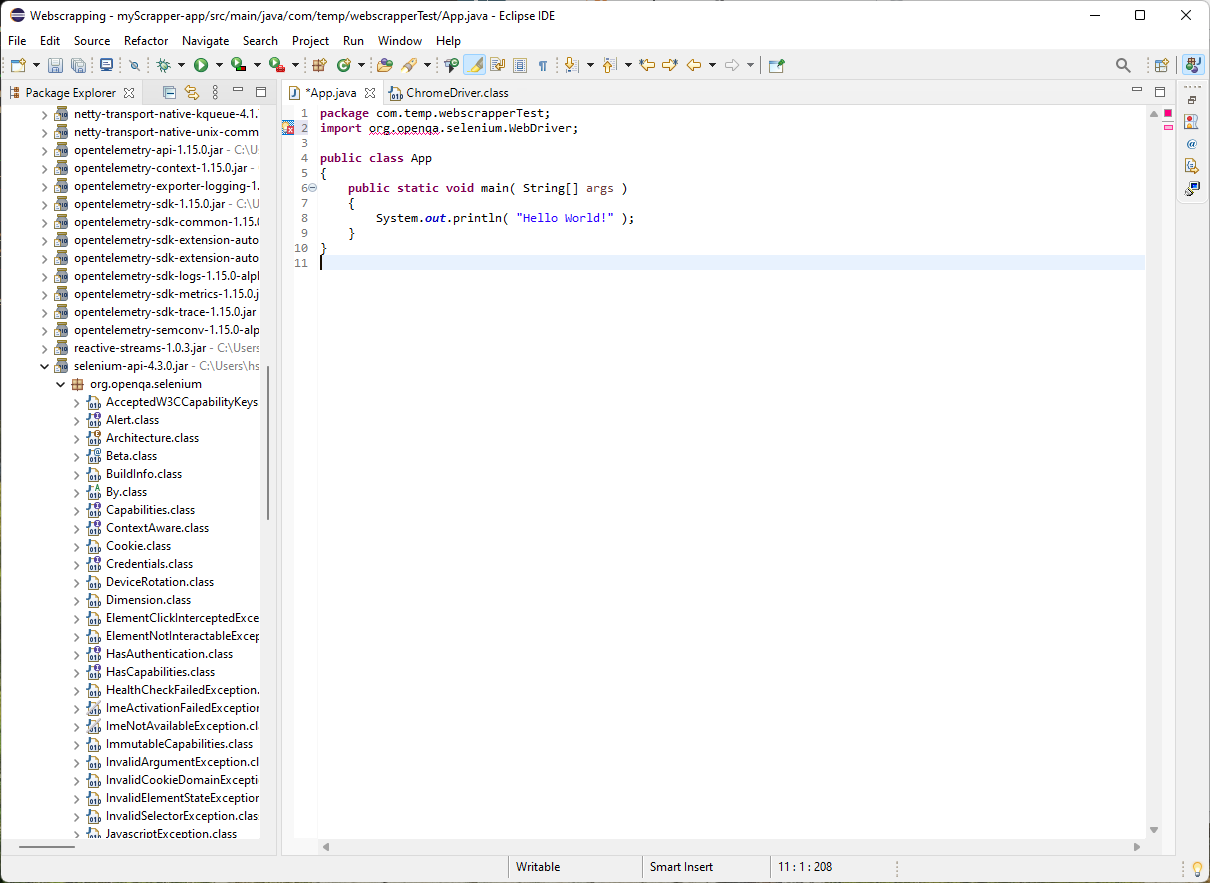The image size is (1210, 883).
Task: Toggle Mark Occurrences highlighter in toolbar
Action: [475, 65]
